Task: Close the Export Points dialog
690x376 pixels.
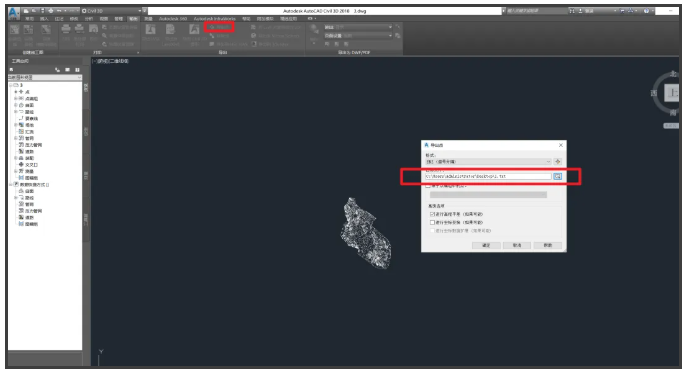Action: 561,145
